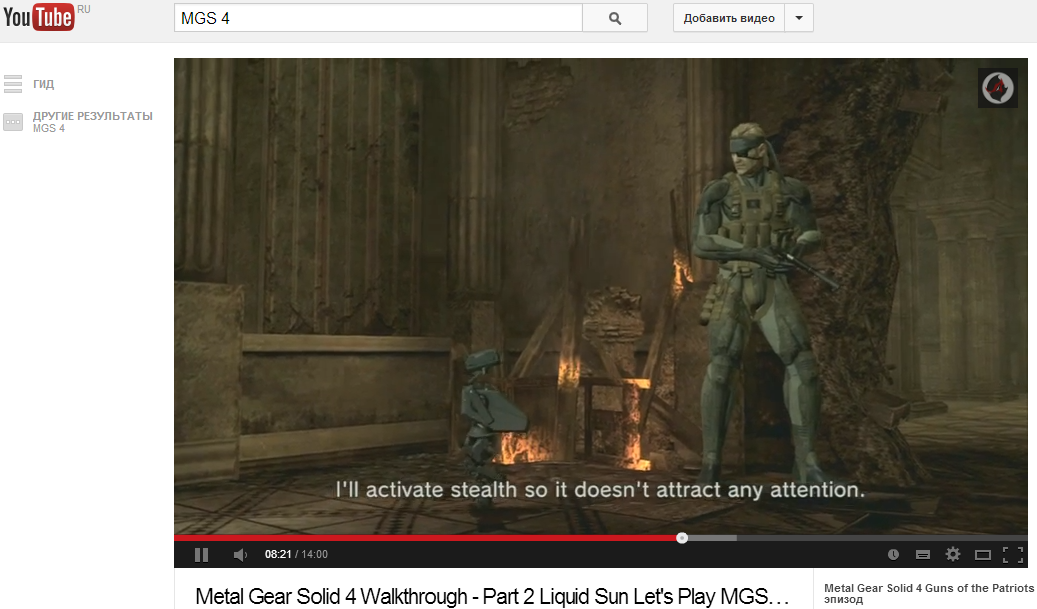Click the 08:21 / 14:00 time display
The image size is (1037, 609).
[296, 555]
